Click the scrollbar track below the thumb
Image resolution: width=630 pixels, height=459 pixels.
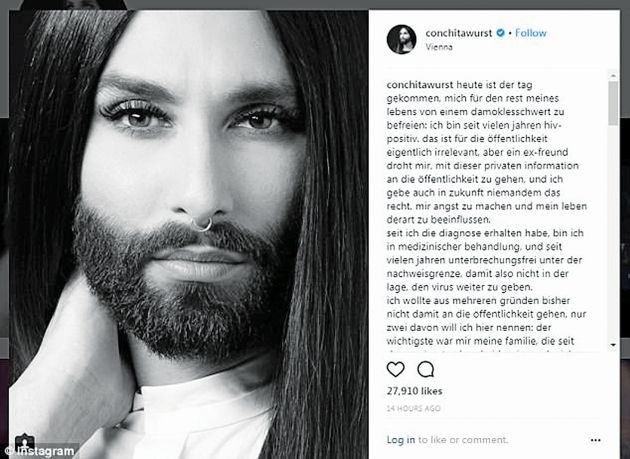tap(613, 232)
